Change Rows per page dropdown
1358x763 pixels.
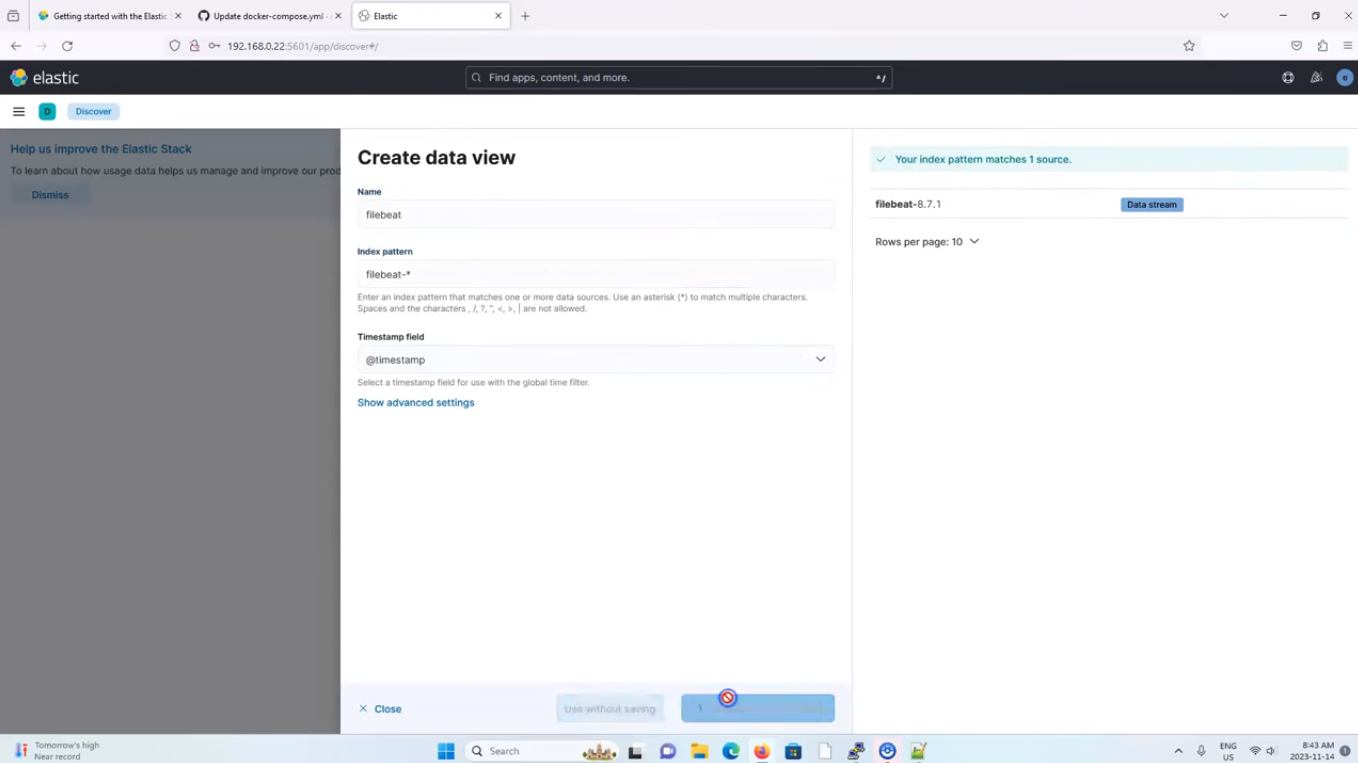[x=927, y=242]
